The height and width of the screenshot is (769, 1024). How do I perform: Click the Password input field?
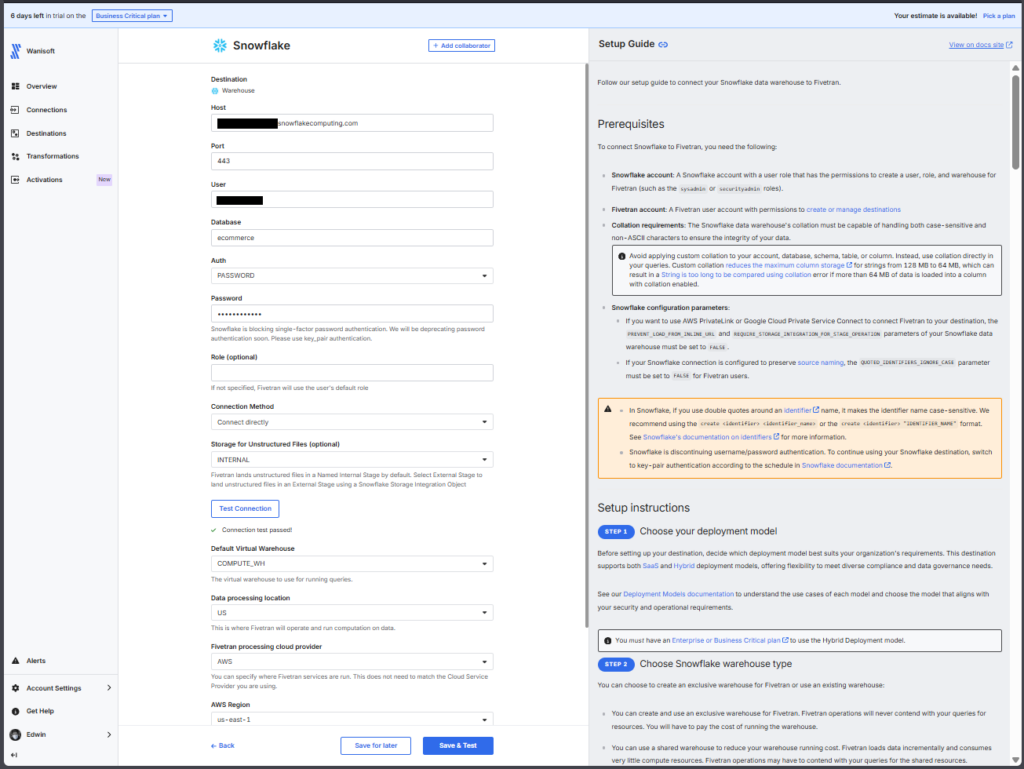pos(352,313)
